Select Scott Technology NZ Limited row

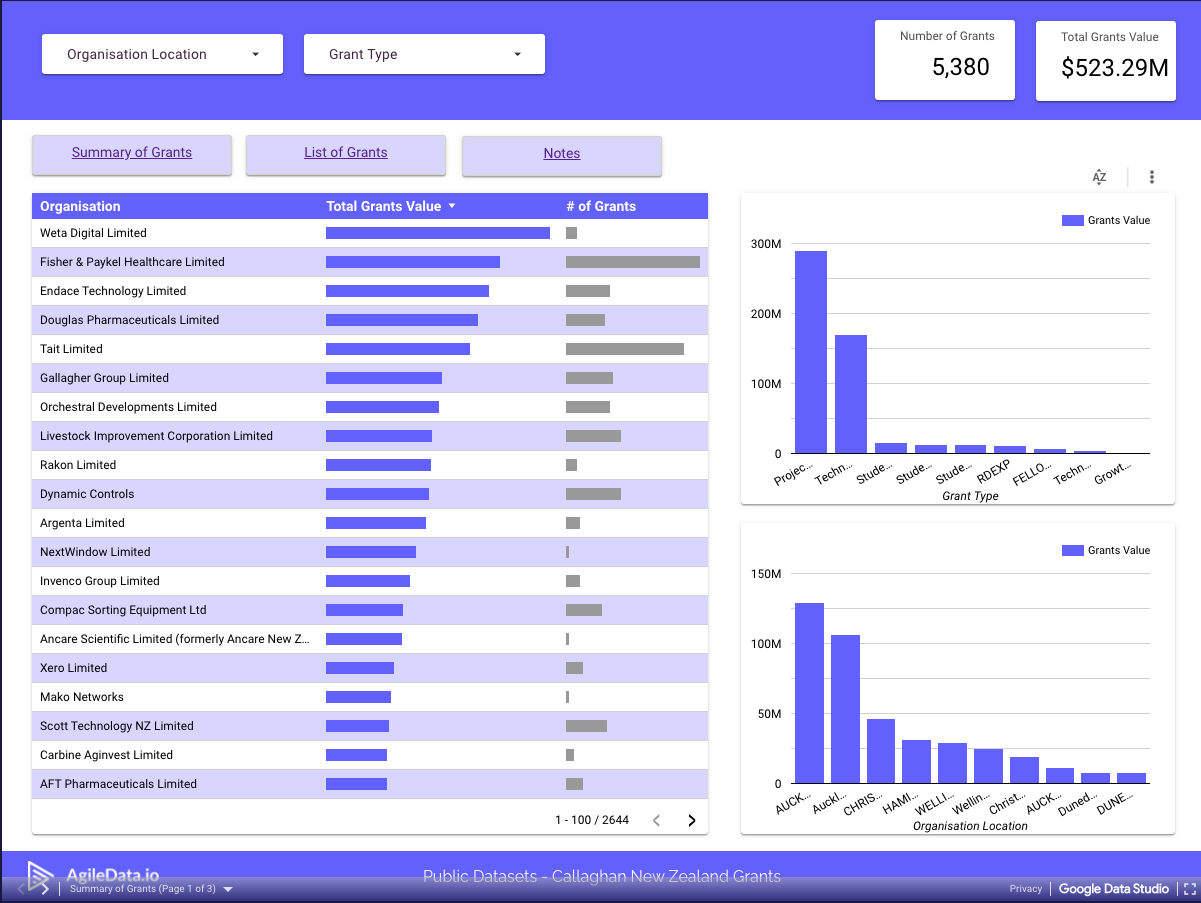click(370, 726)
